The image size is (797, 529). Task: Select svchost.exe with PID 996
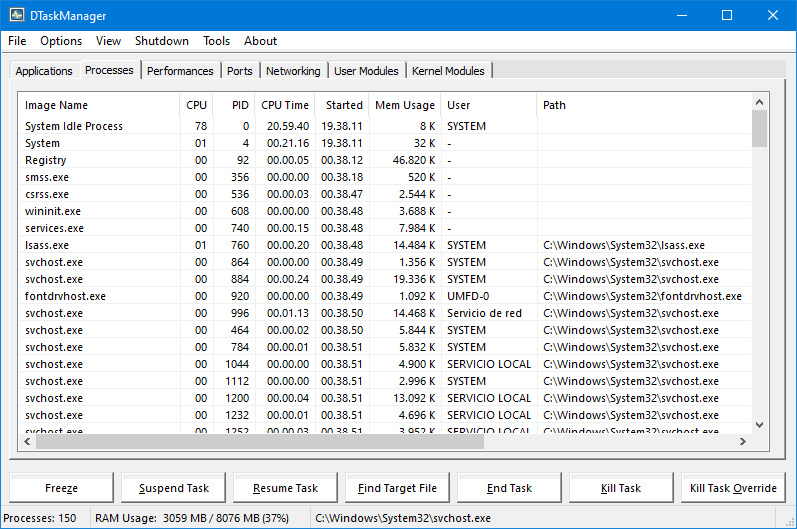tap(385, 314)
